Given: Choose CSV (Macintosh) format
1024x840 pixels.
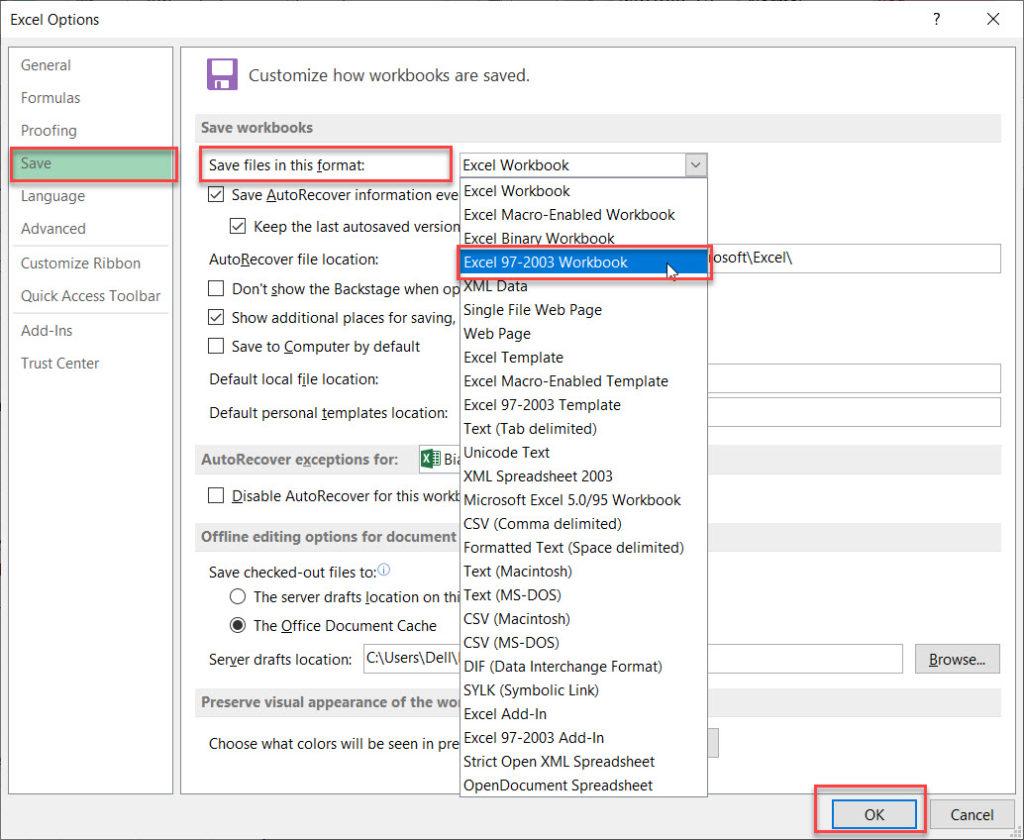Looking at the screenshot, I should (584, 619).
